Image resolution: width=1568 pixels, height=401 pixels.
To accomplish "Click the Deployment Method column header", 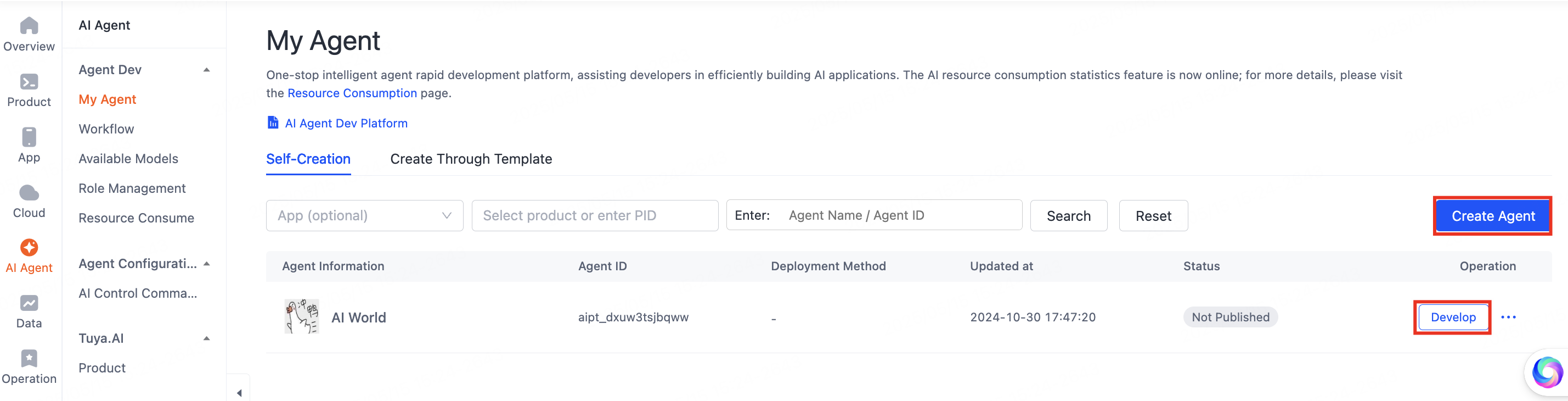I will click(828, 266).
